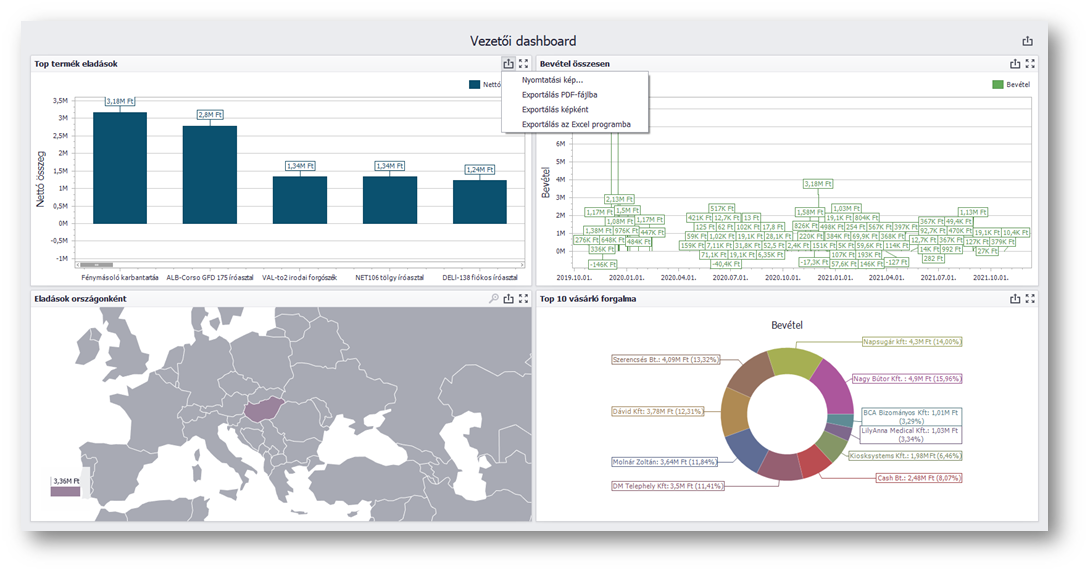The image size is (1090, 573).
Task: Maximize the Bevétel összesen chart
Action: click(x=1030, y=64)
